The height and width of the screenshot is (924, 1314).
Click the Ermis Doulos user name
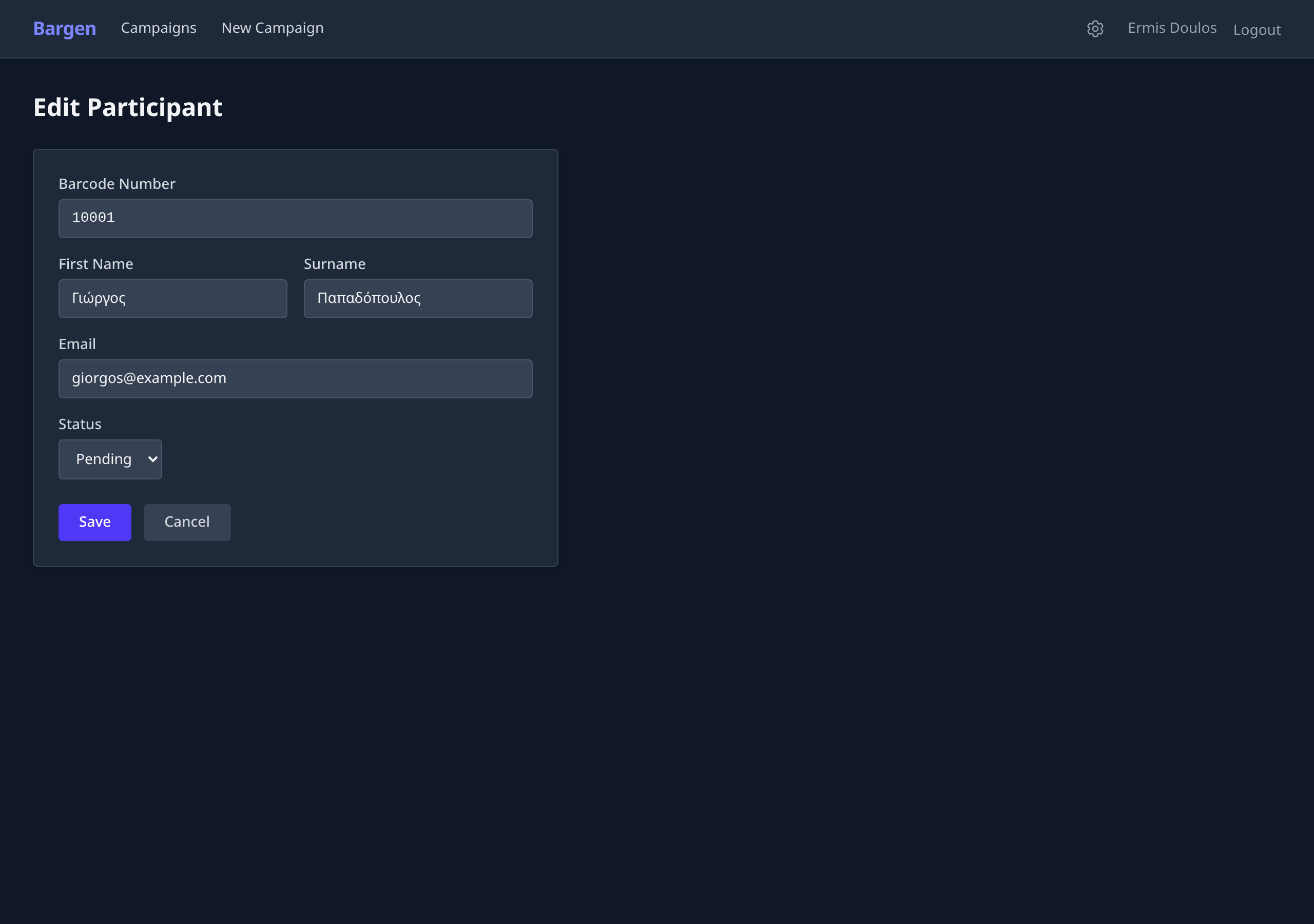(x=1171, y=28)
